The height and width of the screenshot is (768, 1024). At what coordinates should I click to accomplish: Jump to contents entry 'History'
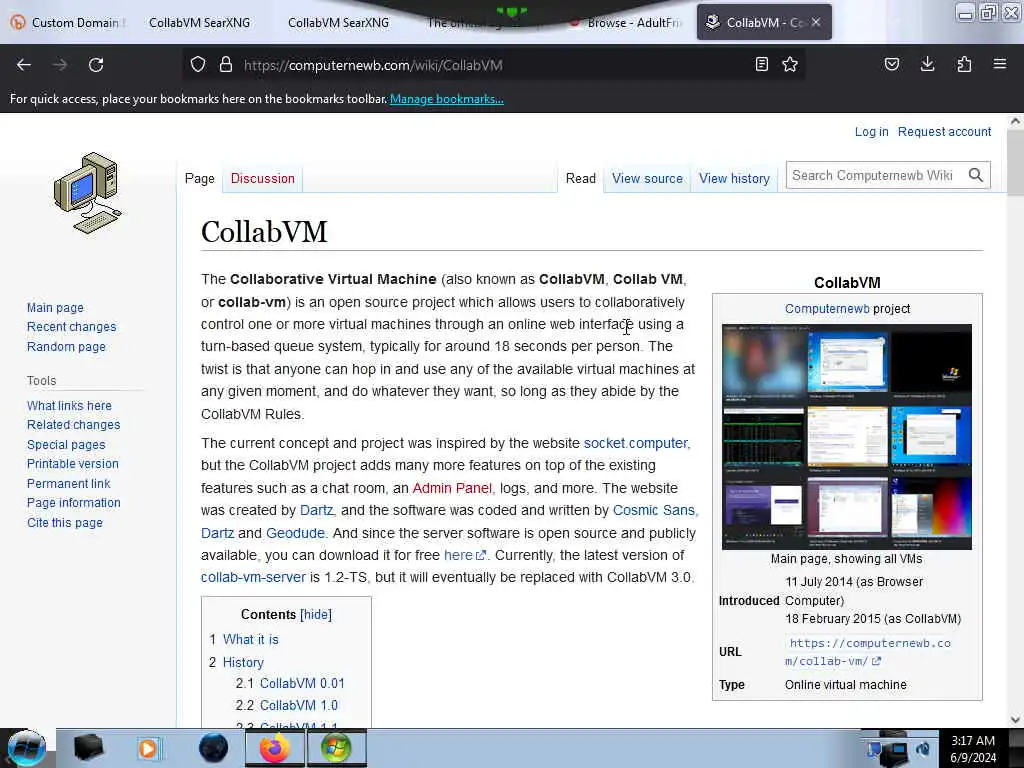[x=243, y=662]
